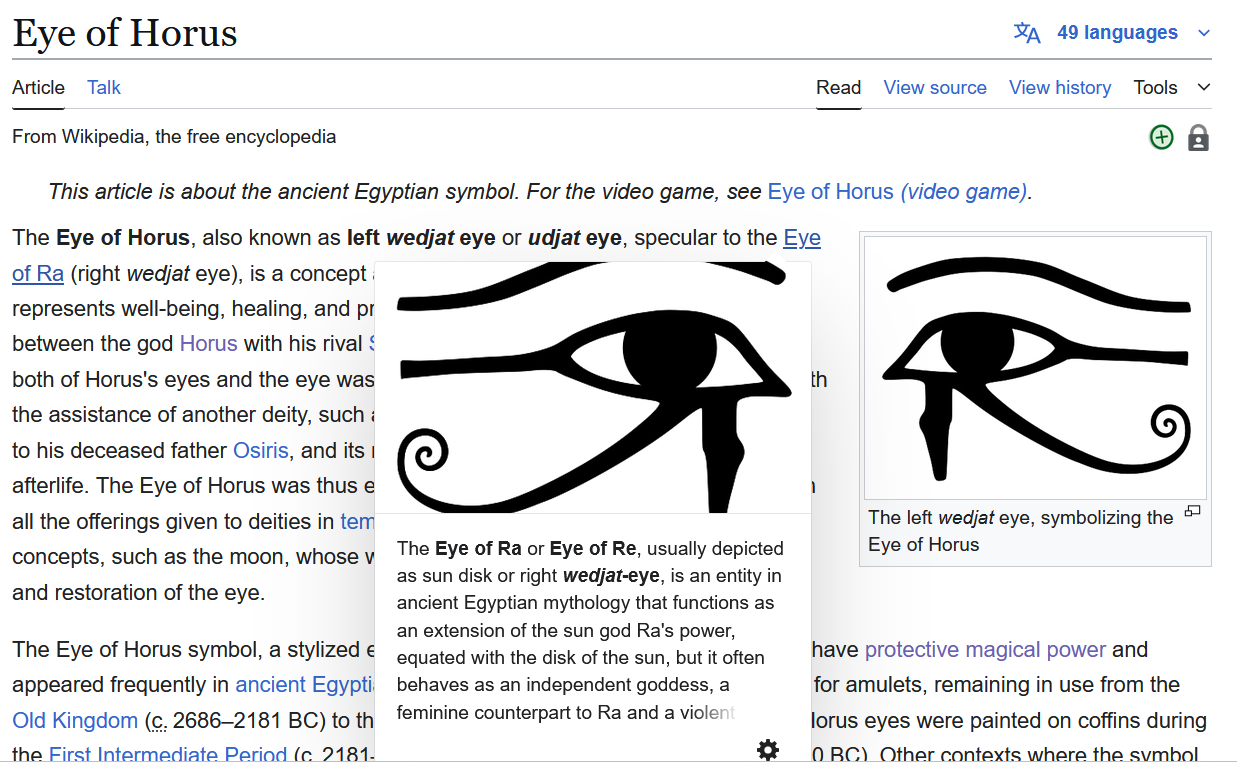Follow the protective magical power link
This screenshot has height=762, width=1237.
pyautogui.click(x=985, y=650)
